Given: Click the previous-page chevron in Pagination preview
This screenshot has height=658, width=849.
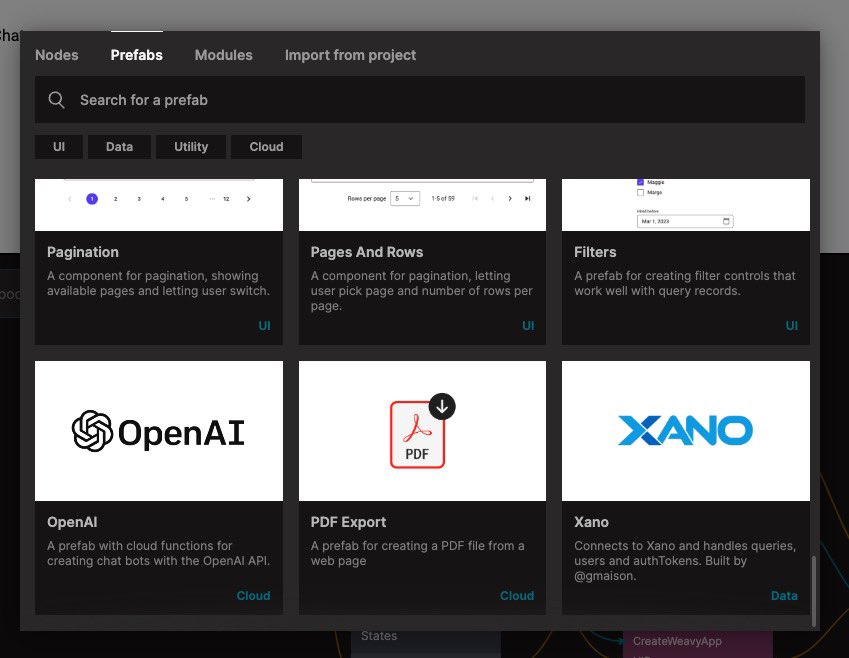Looking at the screenshot, I should pos(69,199).
